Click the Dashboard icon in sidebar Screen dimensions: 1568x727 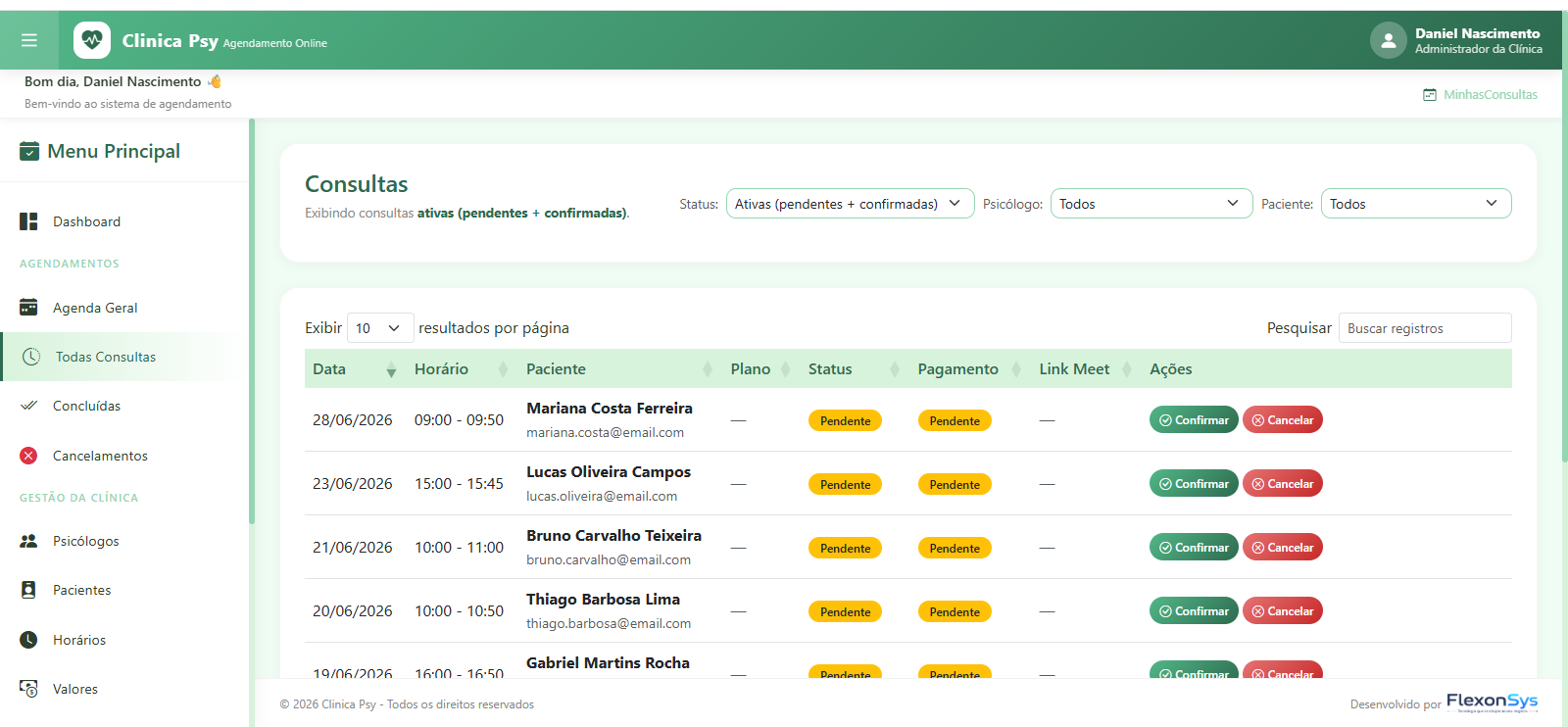[28, 221]
